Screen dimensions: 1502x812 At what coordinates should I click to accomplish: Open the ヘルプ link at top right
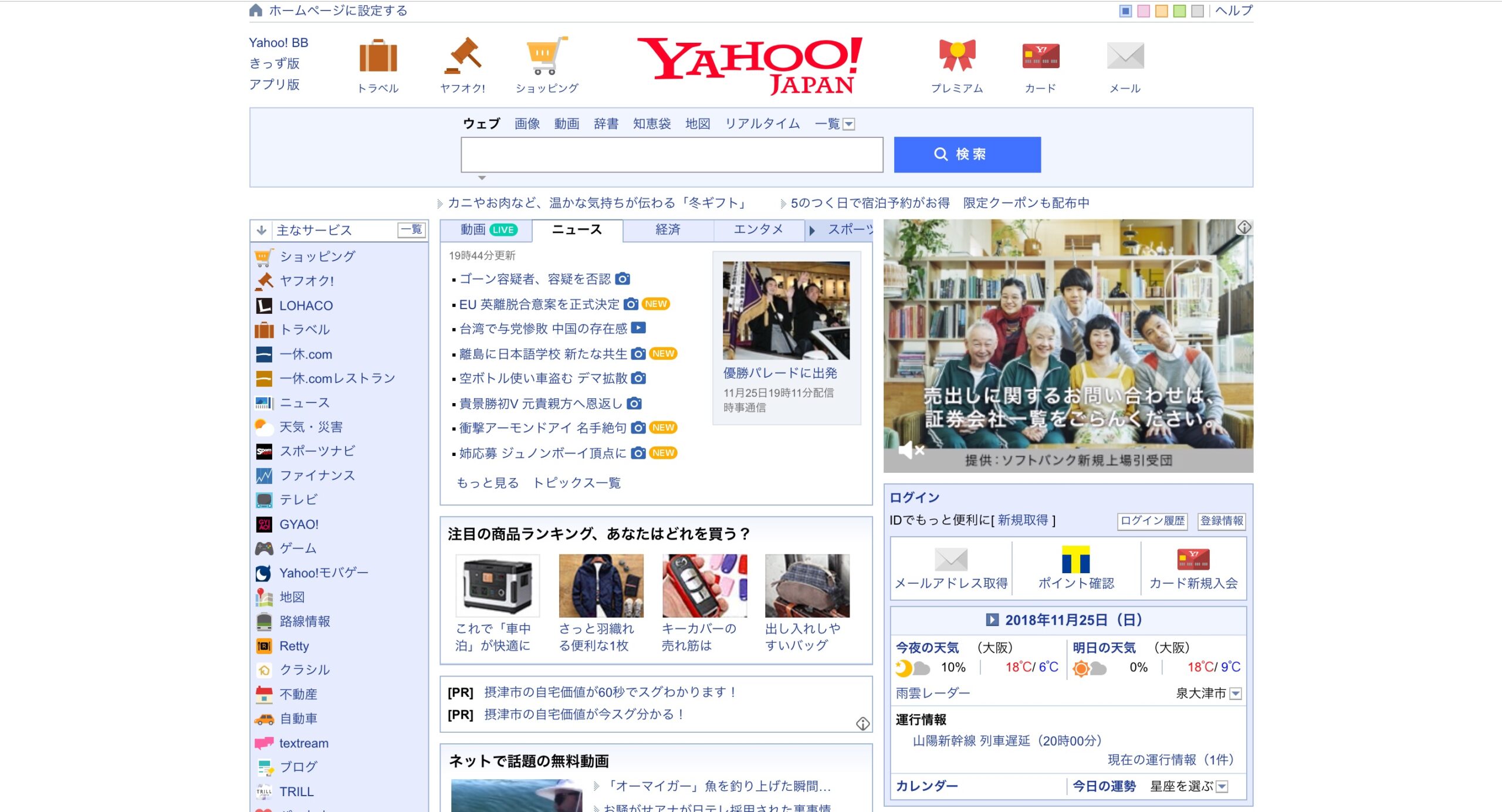pos(1234,10)
